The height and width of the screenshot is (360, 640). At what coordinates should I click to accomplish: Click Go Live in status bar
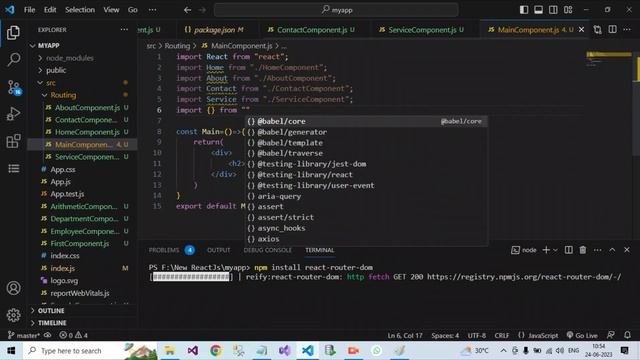582,336
